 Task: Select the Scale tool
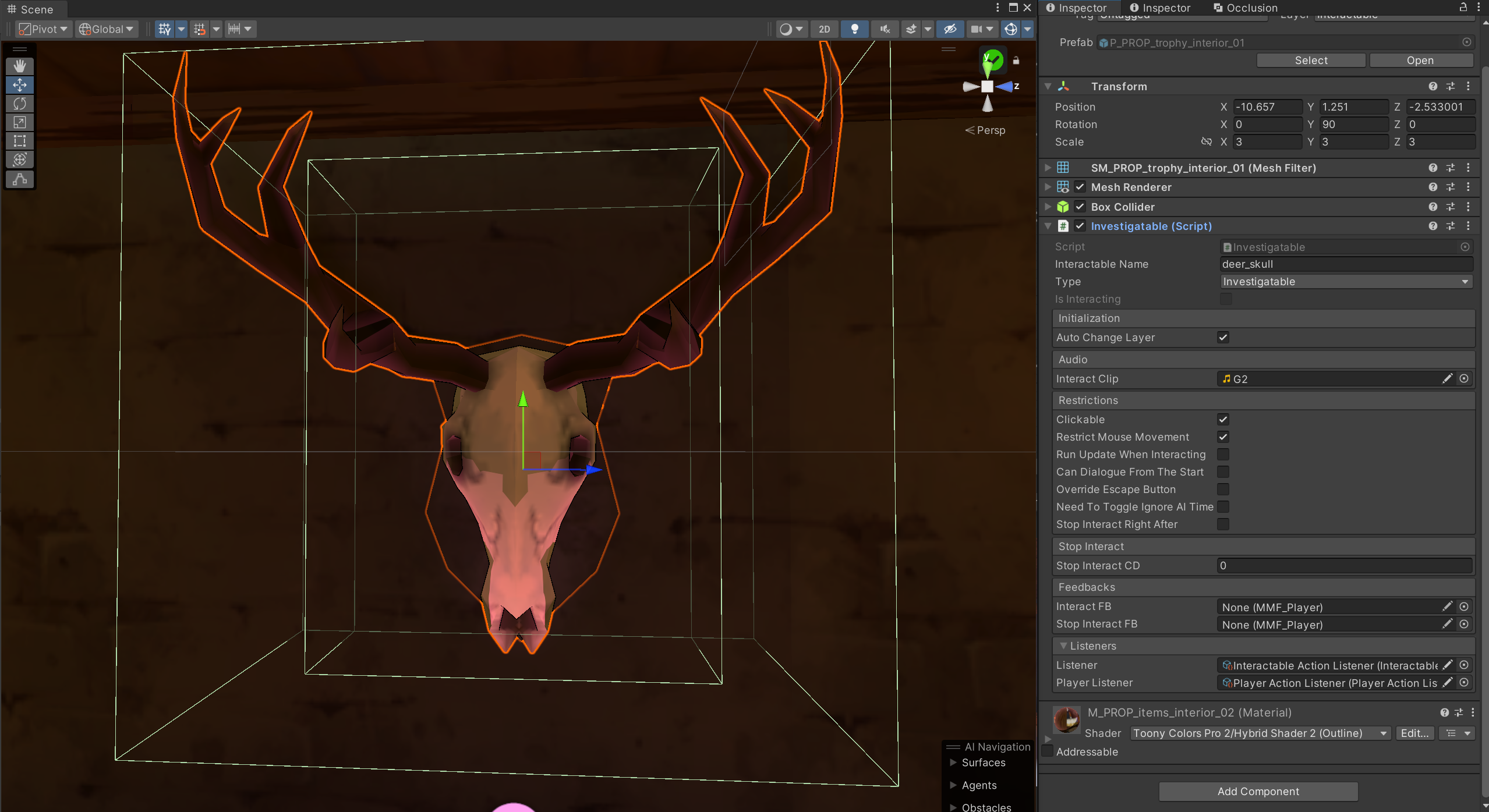(20, 122)
